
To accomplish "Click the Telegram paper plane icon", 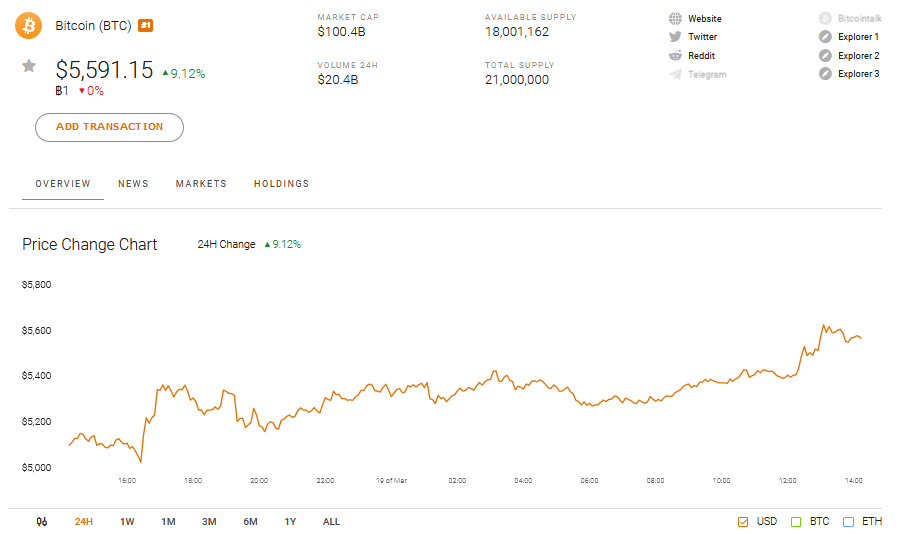I will point(675,75).
